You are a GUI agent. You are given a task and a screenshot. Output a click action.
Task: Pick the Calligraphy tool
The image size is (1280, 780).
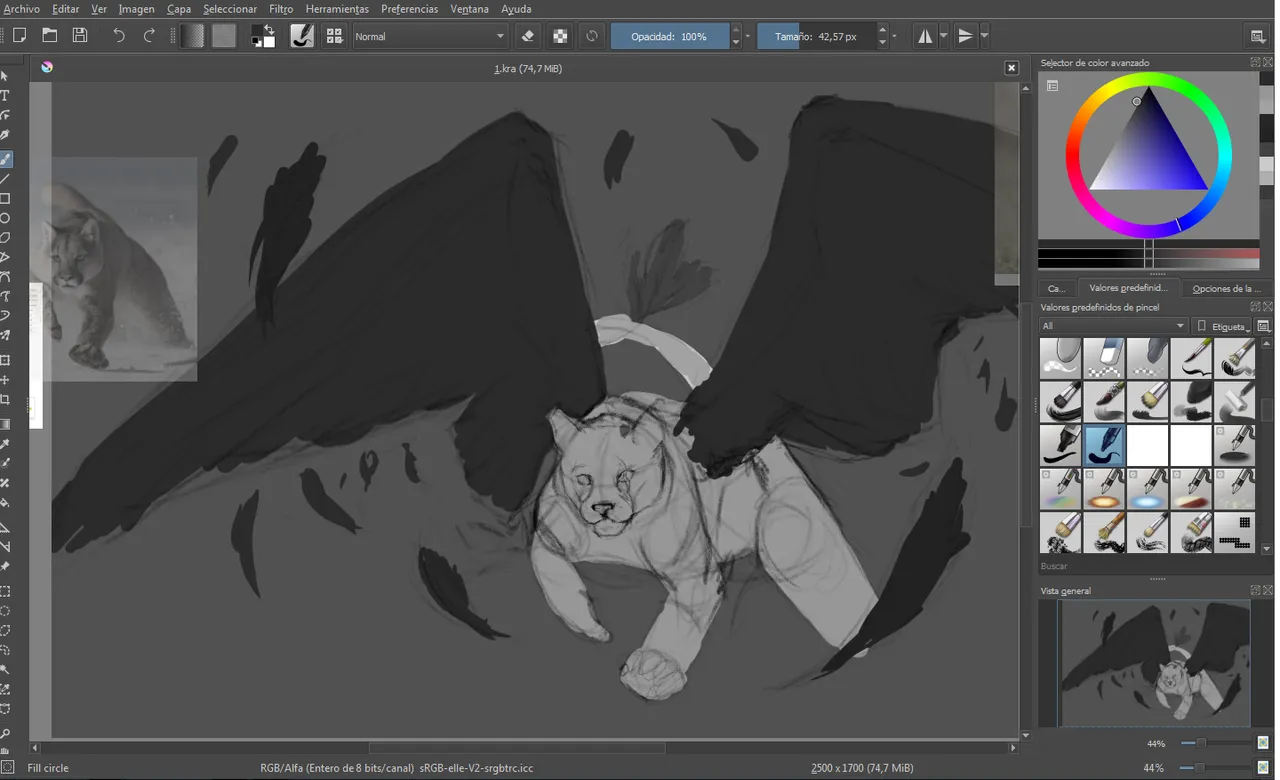pos(5,135)
